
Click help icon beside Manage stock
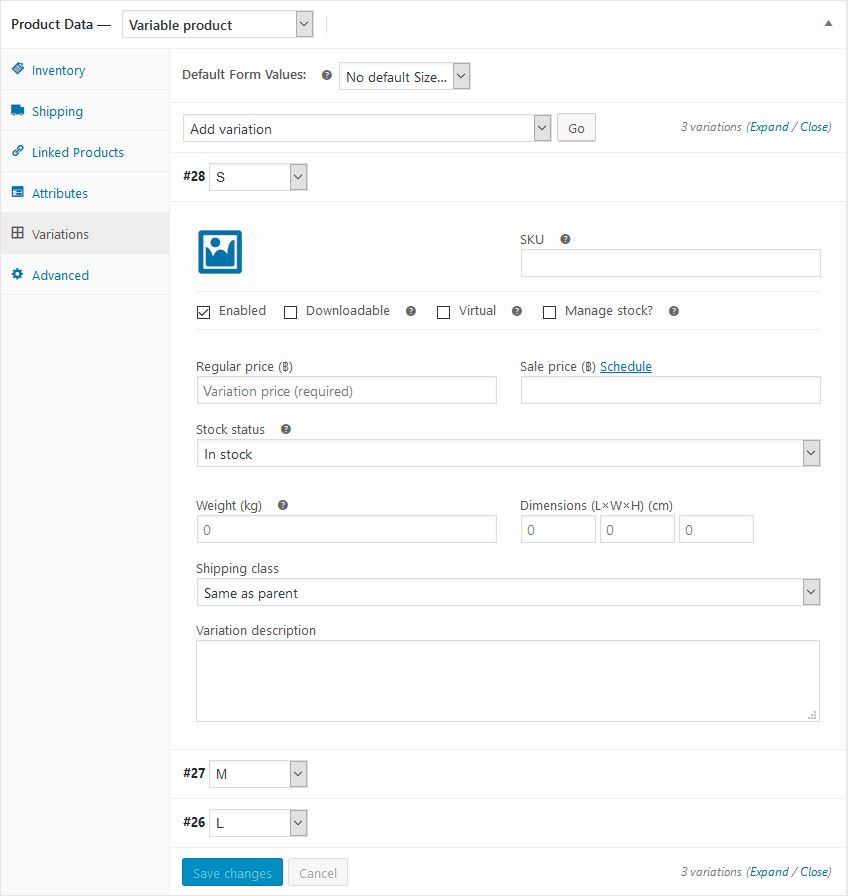pyautogui.click(x=674, y=311)
